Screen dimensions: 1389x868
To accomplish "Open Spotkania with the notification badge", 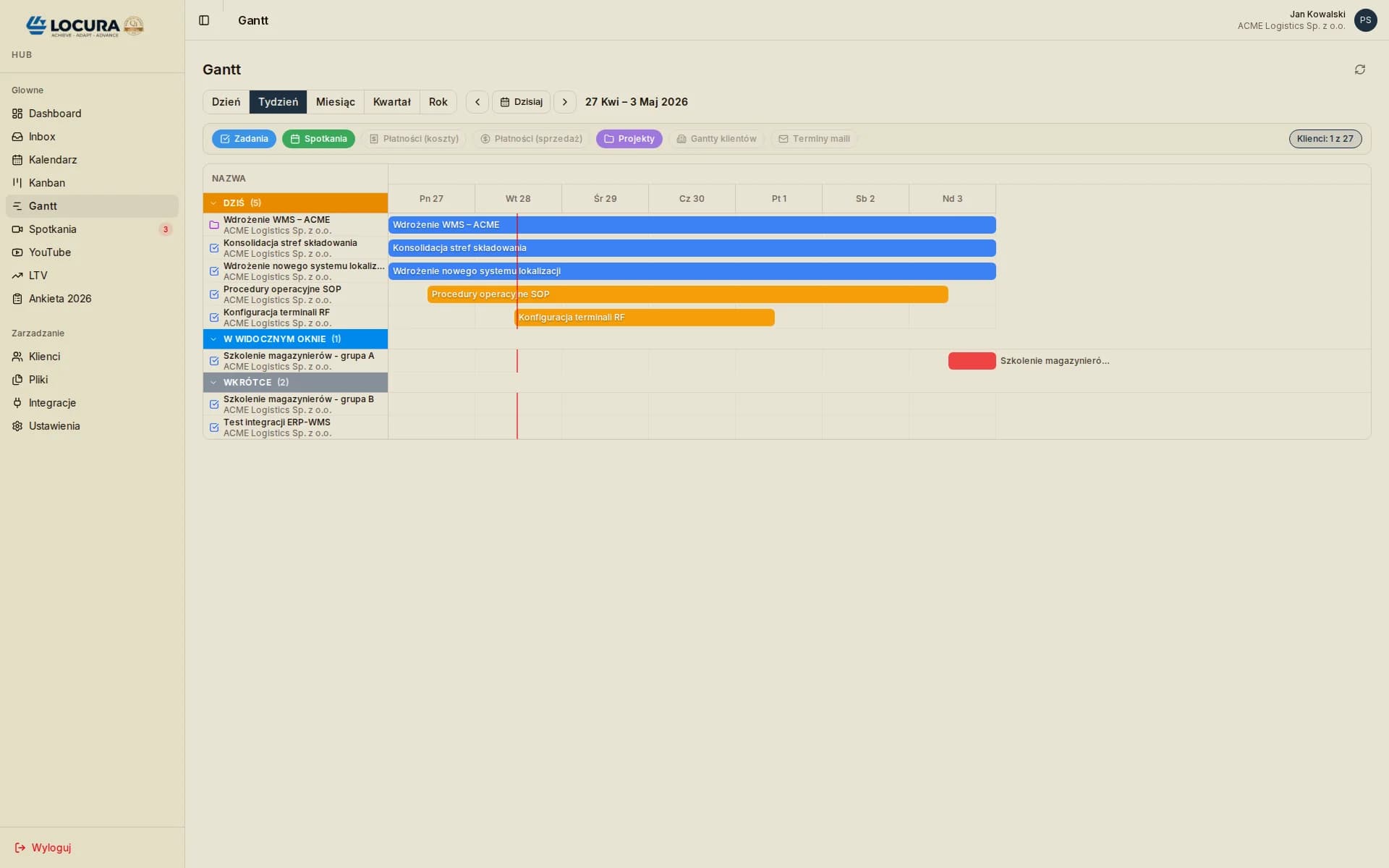I will [x=52, y=229].
